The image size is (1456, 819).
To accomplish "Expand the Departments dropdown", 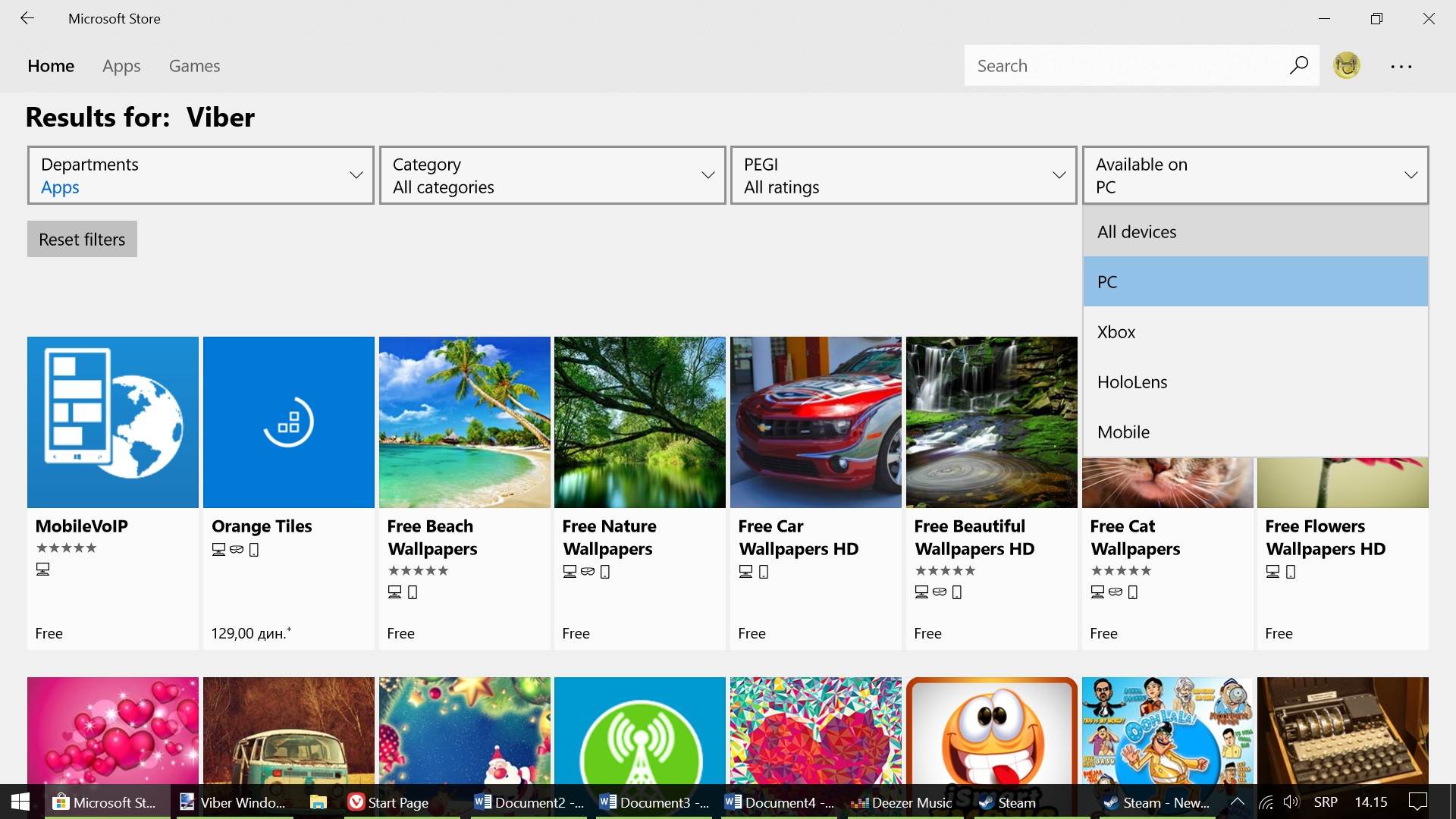I will tap(201, 175).
